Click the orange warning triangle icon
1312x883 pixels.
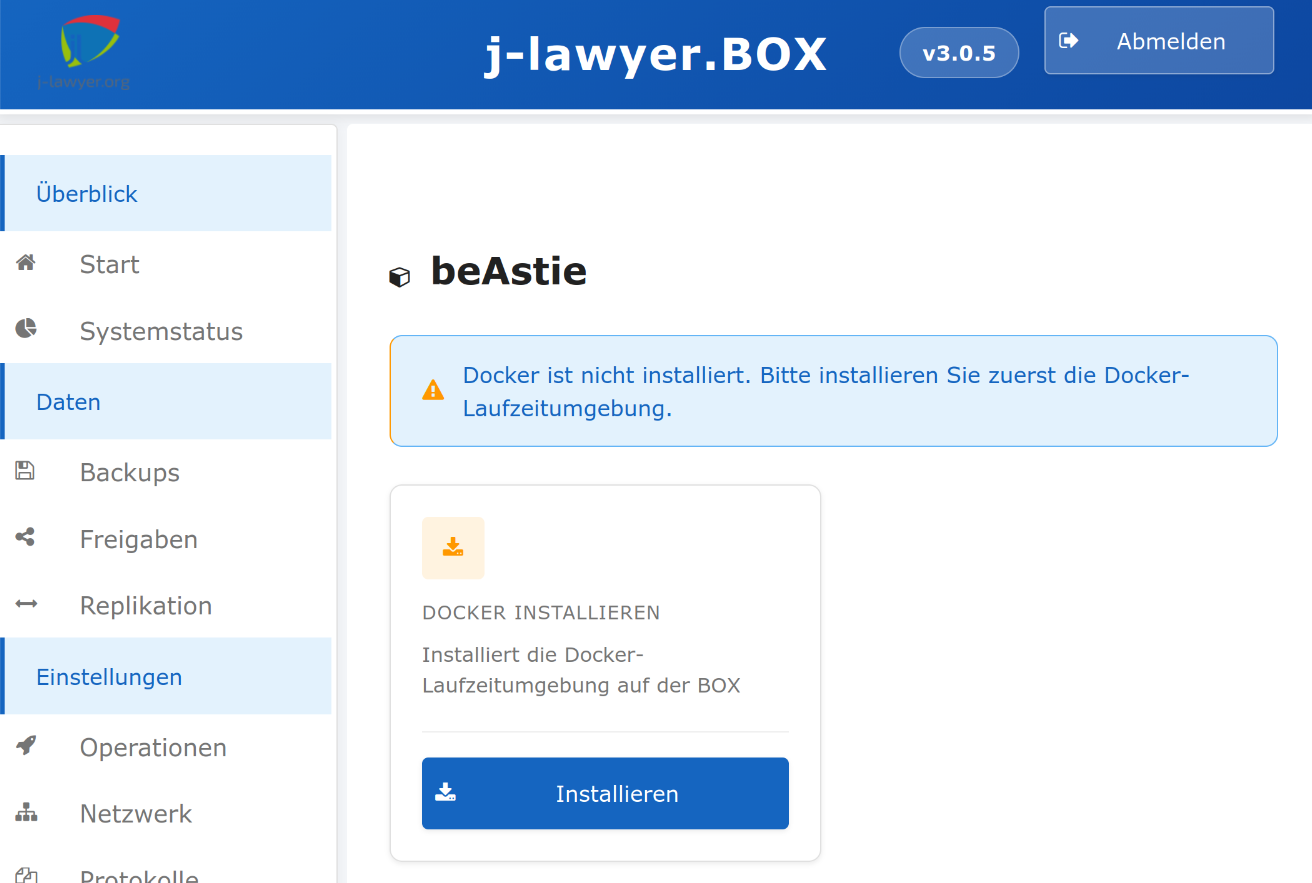coord(433,390)
